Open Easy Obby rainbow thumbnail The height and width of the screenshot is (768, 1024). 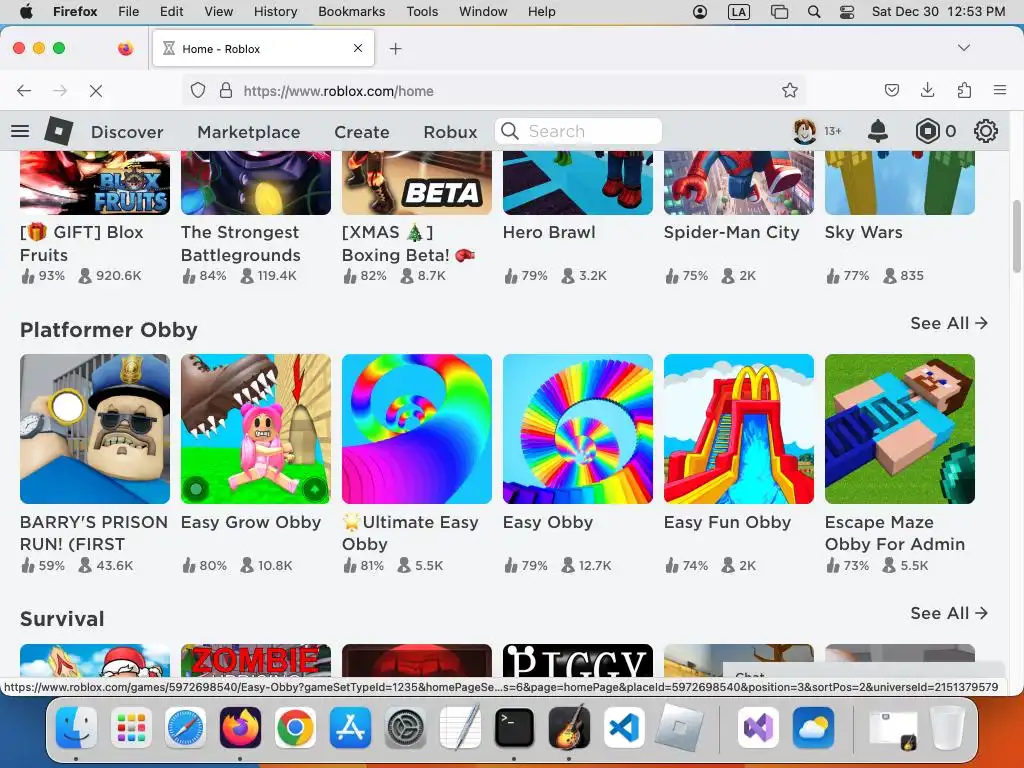click(578, 429)
